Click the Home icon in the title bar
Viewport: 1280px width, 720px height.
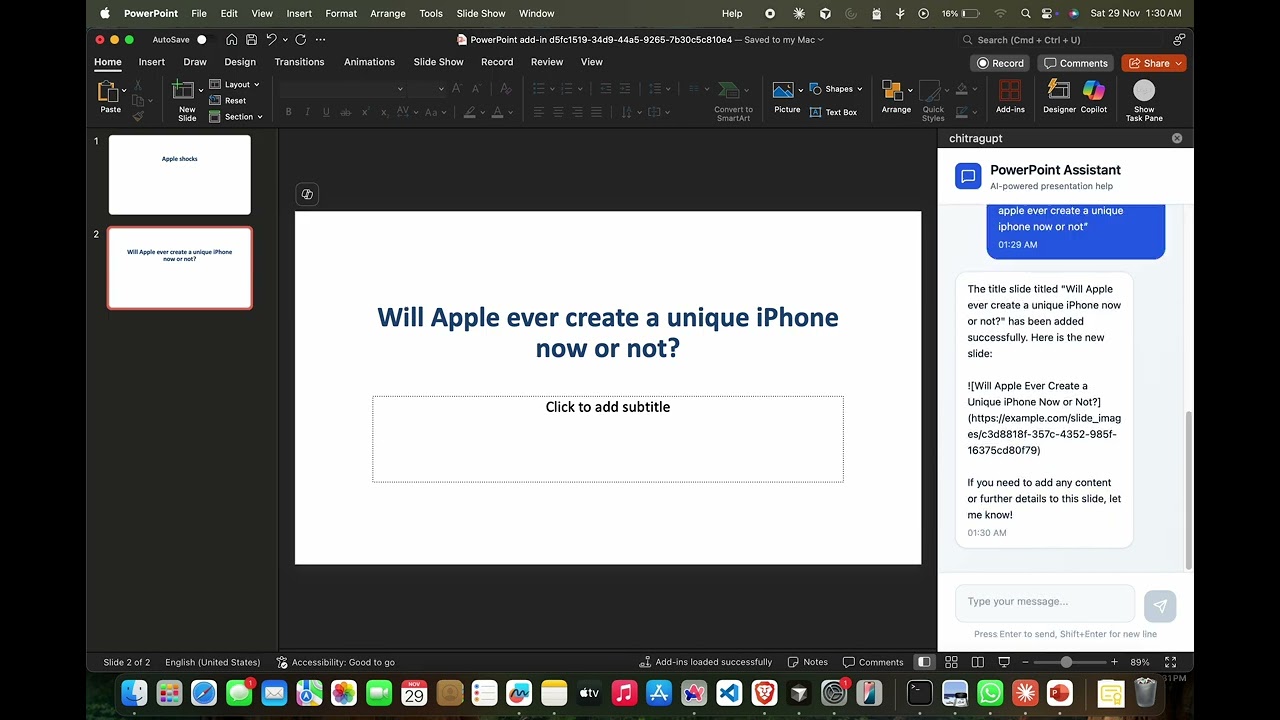click(x=231, y=40)
